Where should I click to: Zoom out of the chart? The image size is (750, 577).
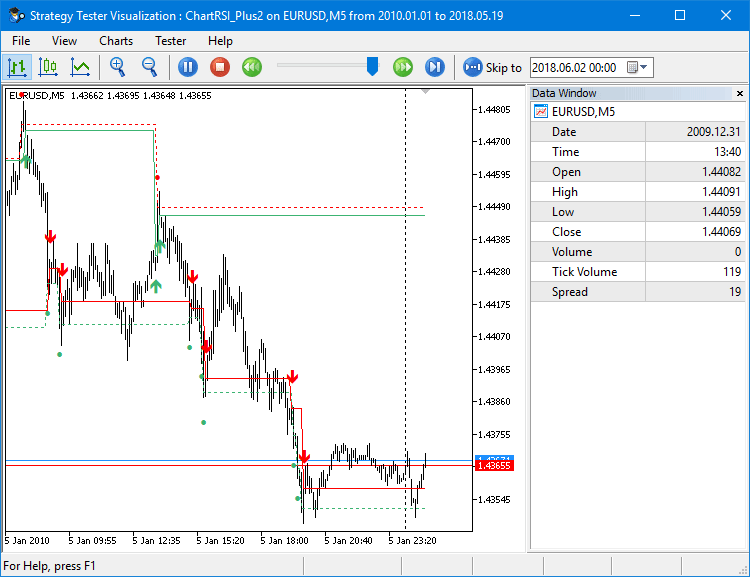pos(150,67)
